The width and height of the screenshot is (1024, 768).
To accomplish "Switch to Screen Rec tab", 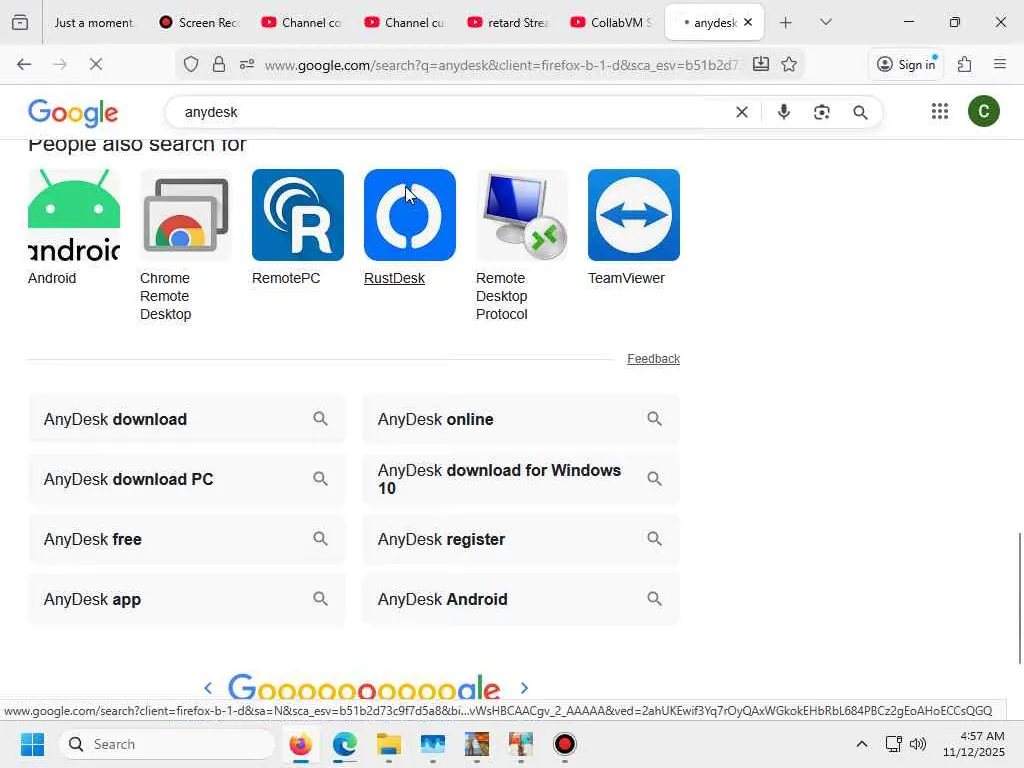I will (x=200, y=22).
